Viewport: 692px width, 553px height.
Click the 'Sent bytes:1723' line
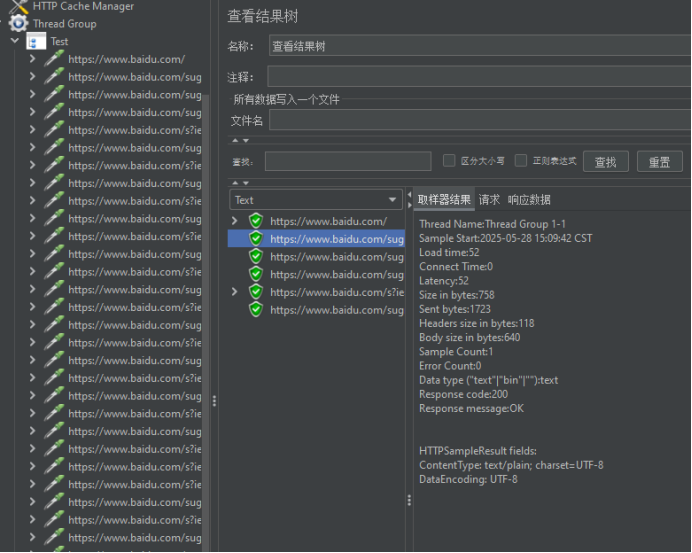click(455, 308)
